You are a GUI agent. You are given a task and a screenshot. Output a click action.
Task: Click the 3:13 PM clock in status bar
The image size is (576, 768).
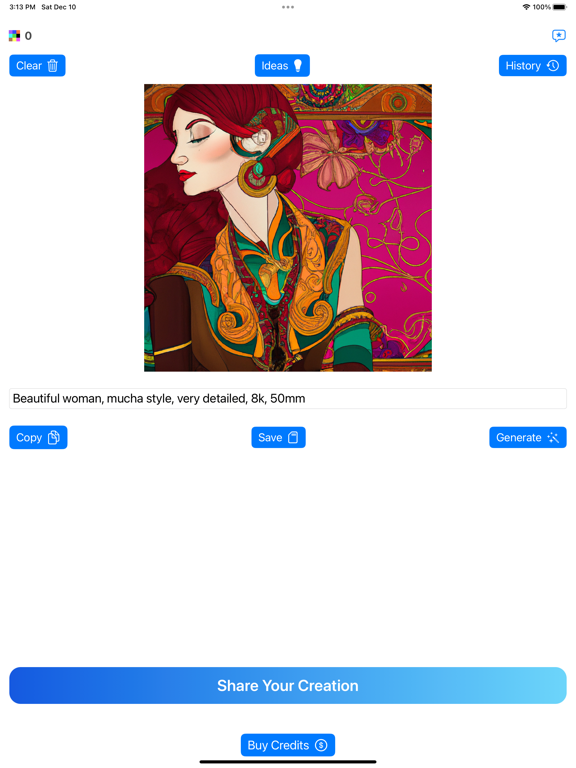pyautogui.click(x=23, y=7)
